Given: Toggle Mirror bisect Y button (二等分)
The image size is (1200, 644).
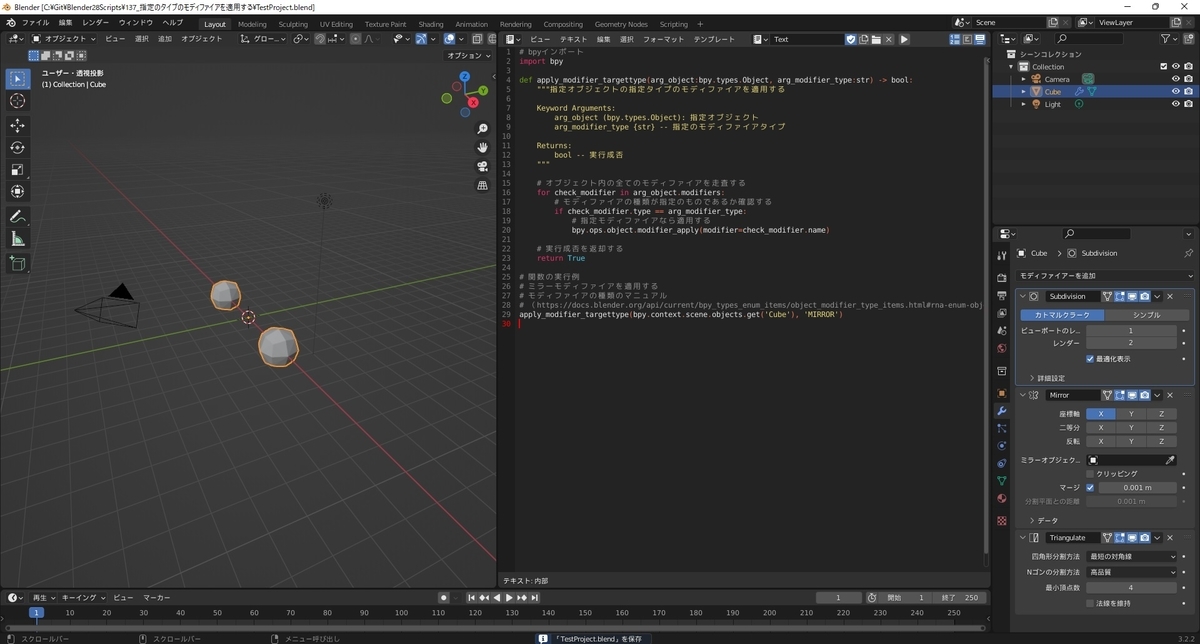Looking at the screenshot, I should tap(1131, 427).
